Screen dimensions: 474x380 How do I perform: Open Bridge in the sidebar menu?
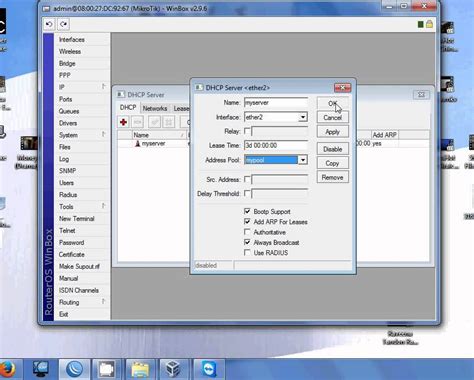[67, 64]
